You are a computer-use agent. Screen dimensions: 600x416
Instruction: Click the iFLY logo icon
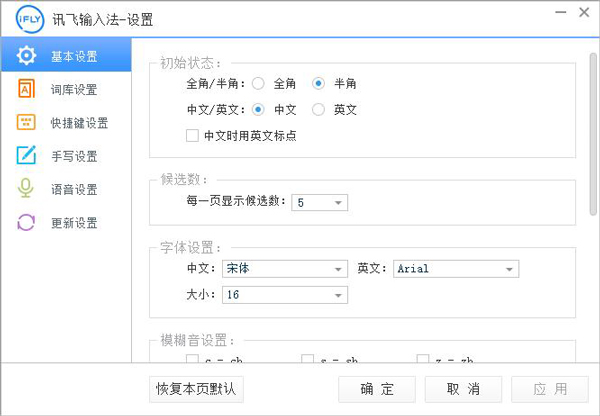[30, 19]
